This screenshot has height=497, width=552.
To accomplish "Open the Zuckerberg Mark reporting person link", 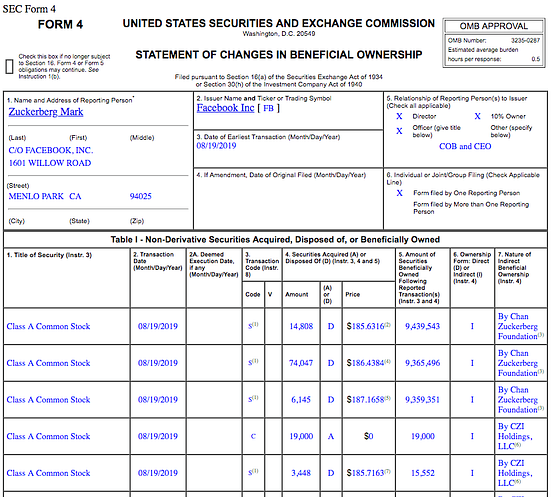I will pos(46,112).
